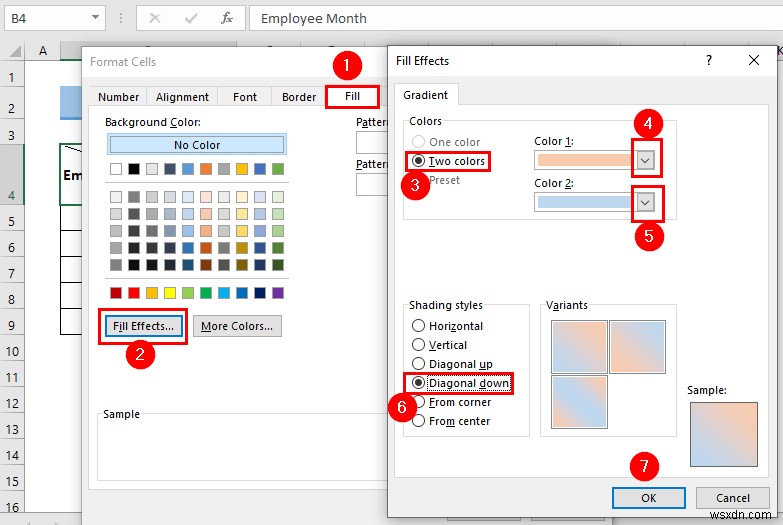Select the top-left gradient variant
This screenshot has width=783, height=525.
[579, 347]
